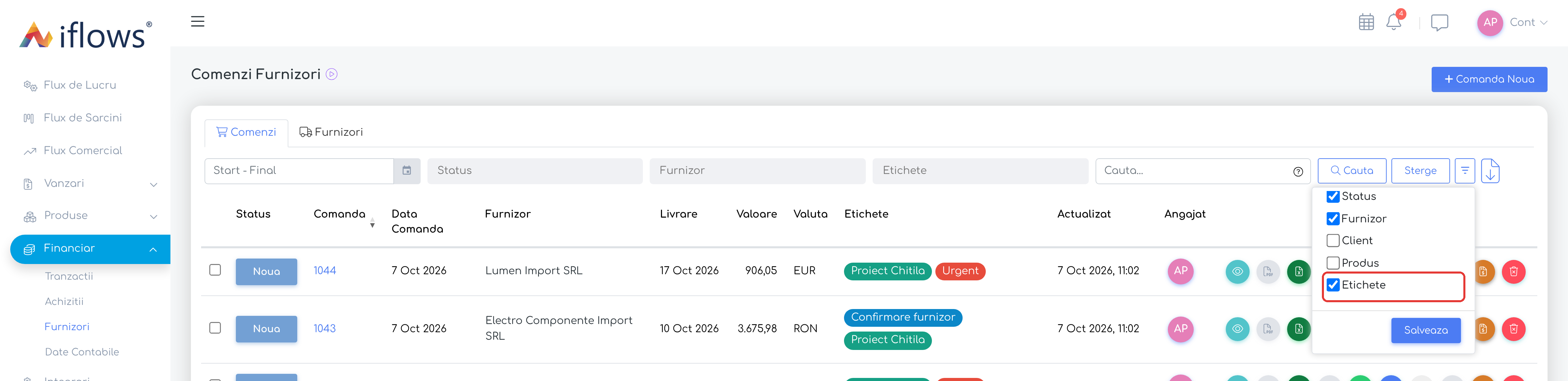This screenshot has height=381, width=1568.
Task: Export order 1043 to Excel
Action: [1298, 329]
